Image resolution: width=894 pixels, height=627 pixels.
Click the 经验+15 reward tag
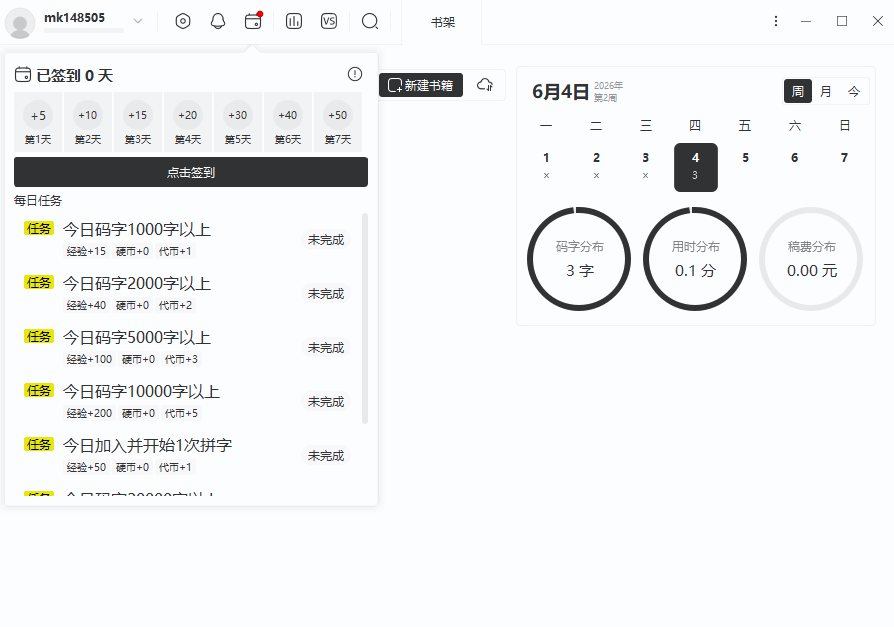pyautogui.click(x=86, y=251)
